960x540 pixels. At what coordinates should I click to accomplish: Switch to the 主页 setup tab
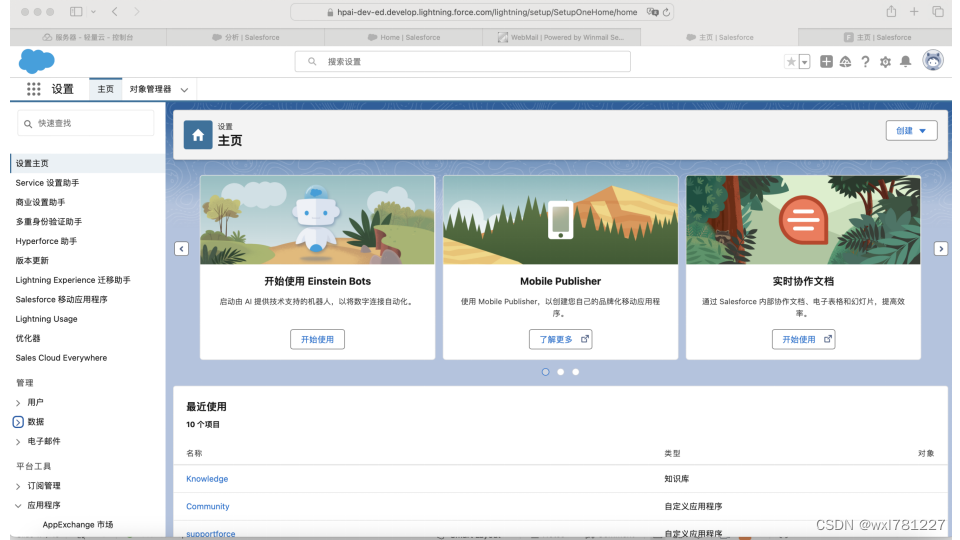(x=105, y=89)
